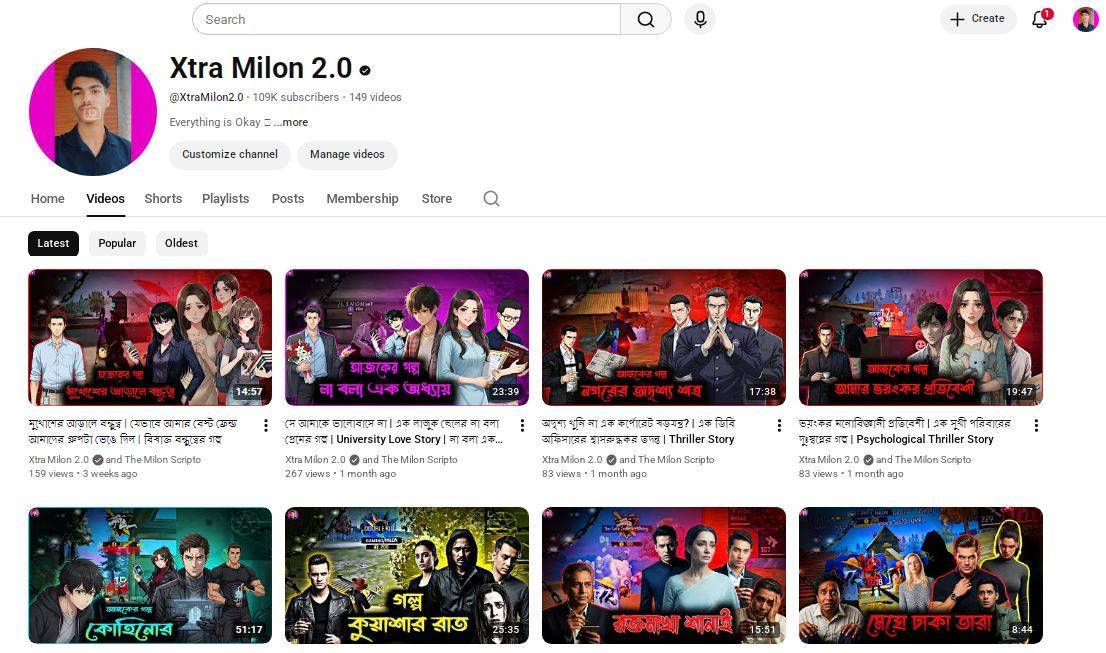
Task: Click the Customize channel button
Action: click(x=230, y=155)
